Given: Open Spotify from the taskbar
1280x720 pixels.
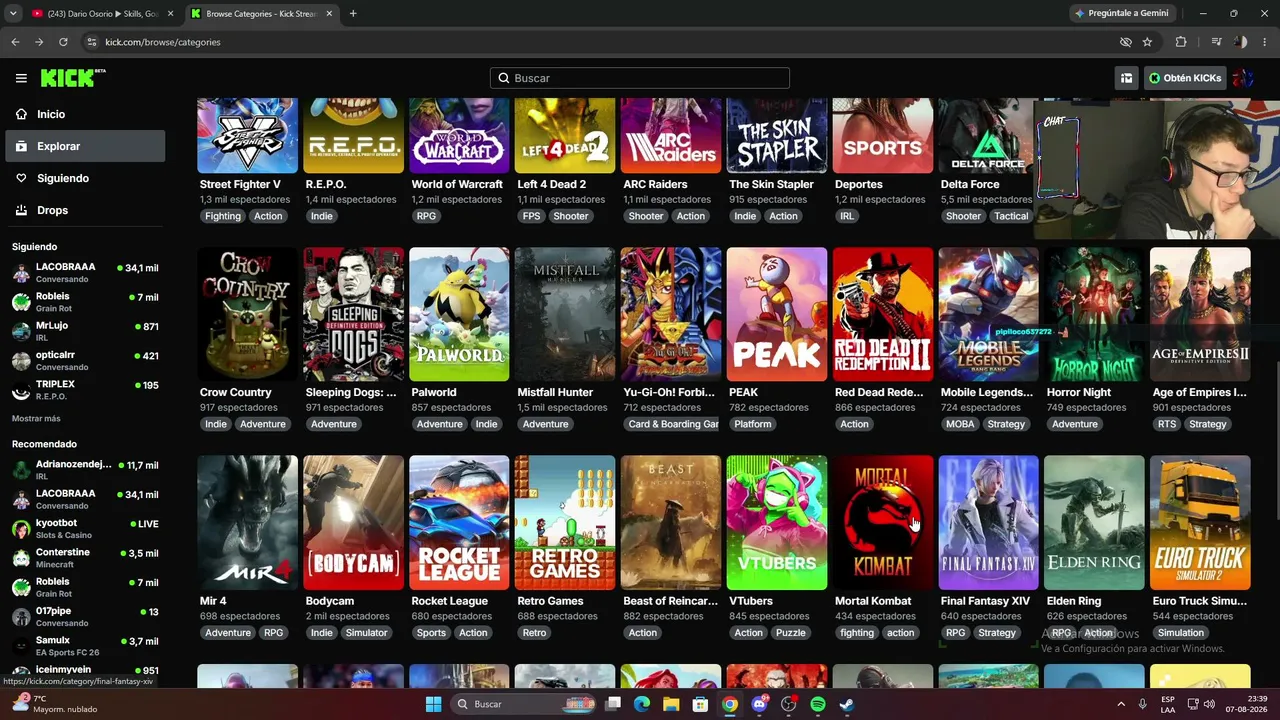Looking at the screenshot, I should pyautogui.click(x=817, y=704).
